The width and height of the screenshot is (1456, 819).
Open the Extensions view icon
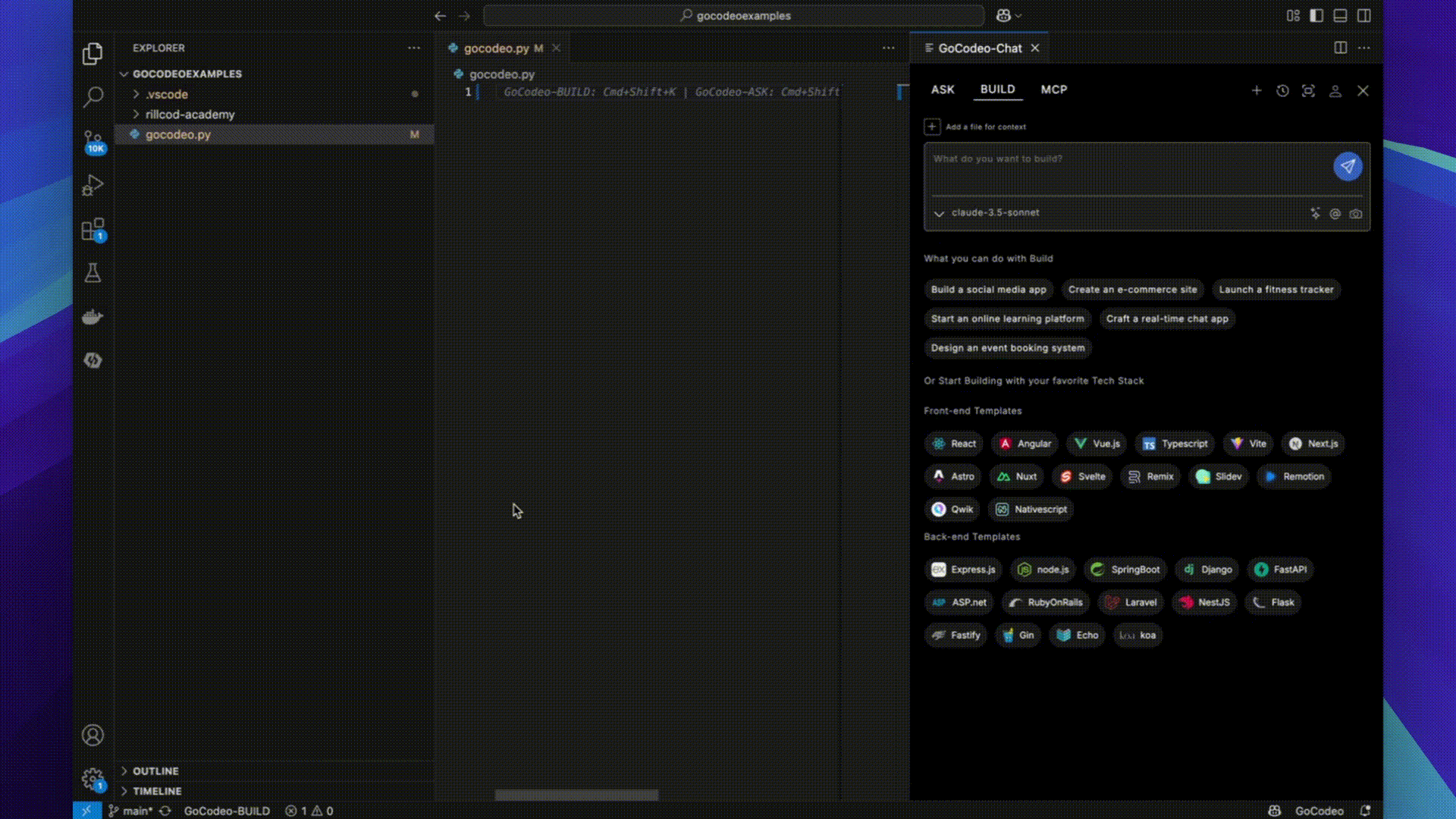point(93,229)
